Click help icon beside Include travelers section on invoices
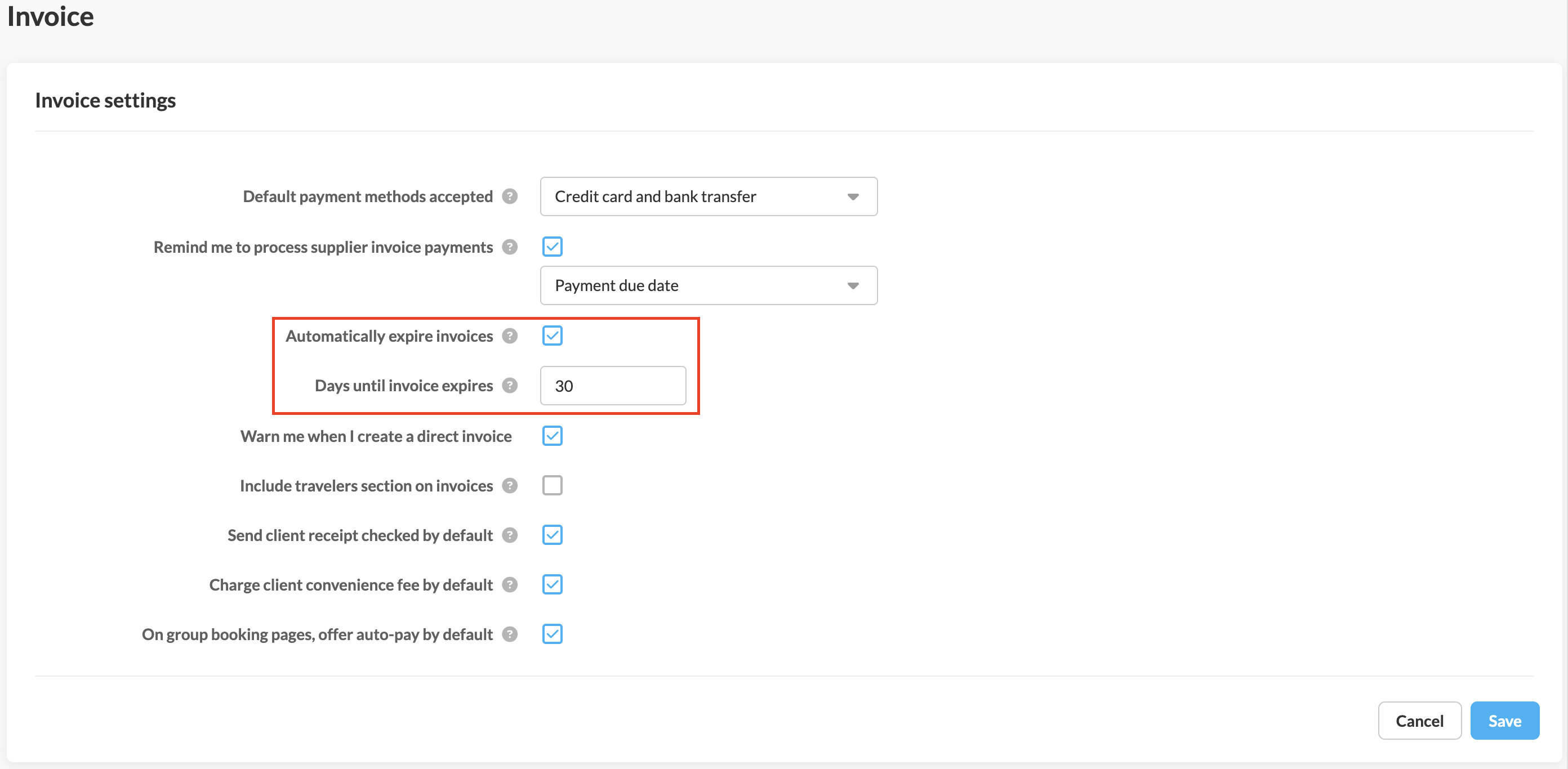The image size is (1568, 769). pyautogui.click(x=510, y=485)
